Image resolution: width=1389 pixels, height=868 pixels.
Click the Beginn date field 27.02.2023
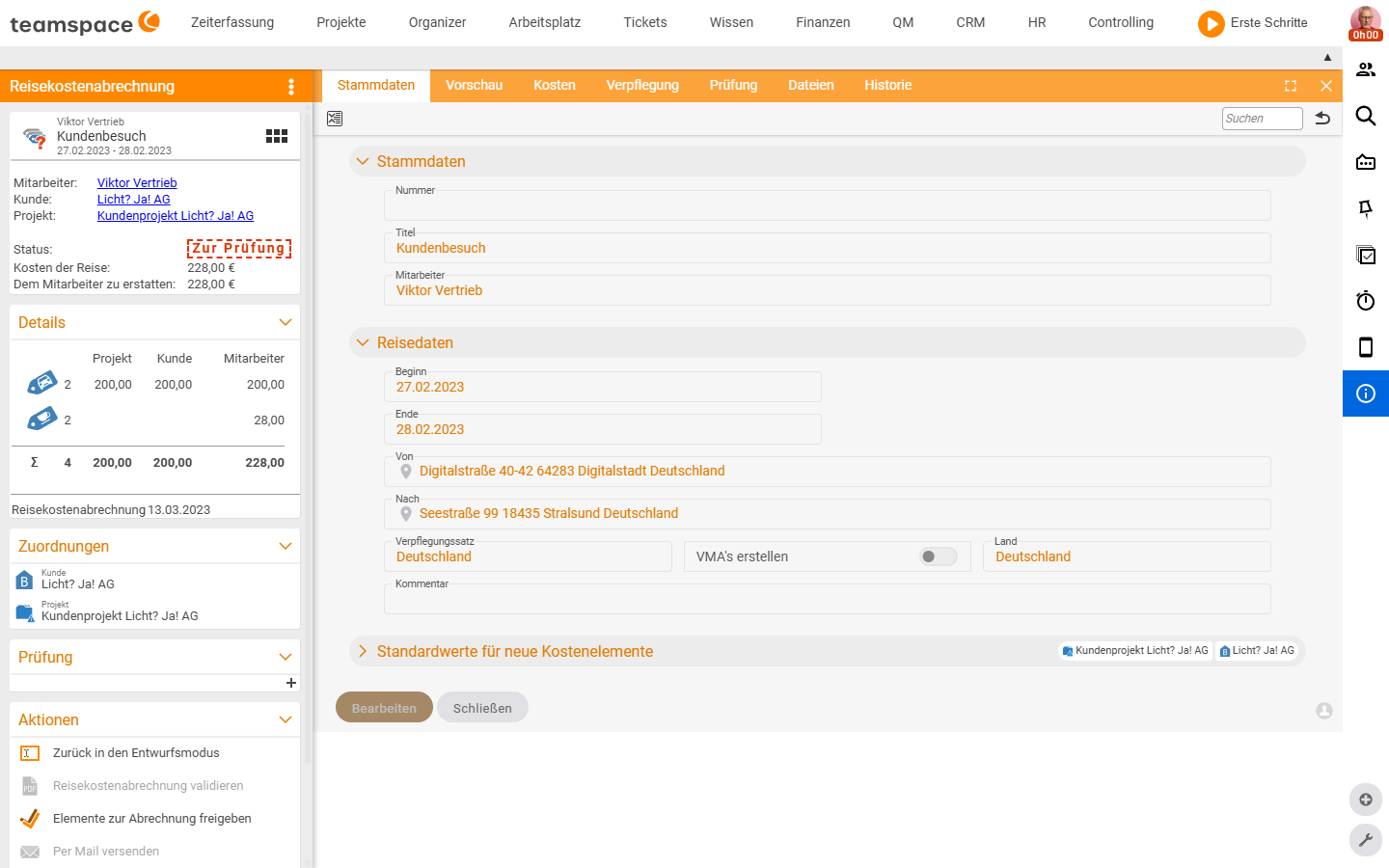(603, 387)
